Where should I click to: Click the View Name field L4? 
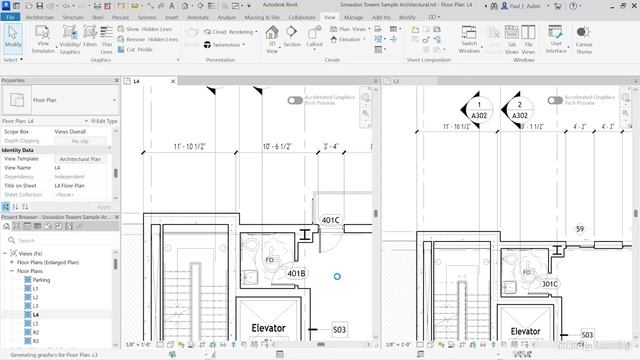coord(82,168)
